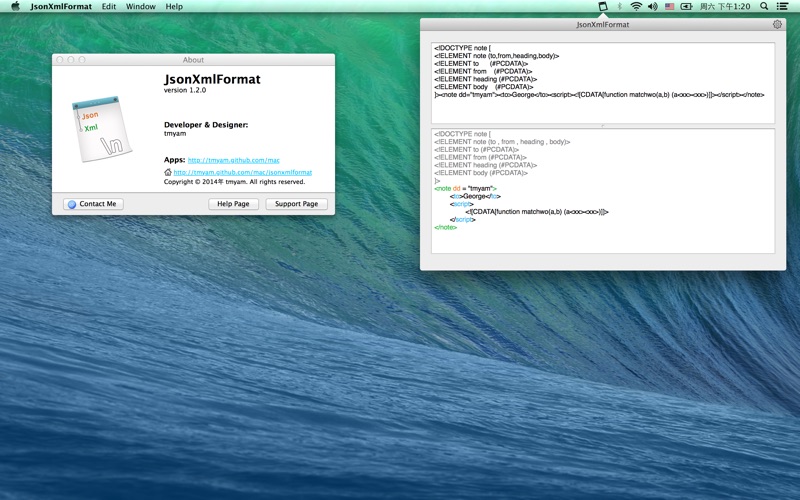Open the Wi-Fi status menu

click(x=636, y=6)
